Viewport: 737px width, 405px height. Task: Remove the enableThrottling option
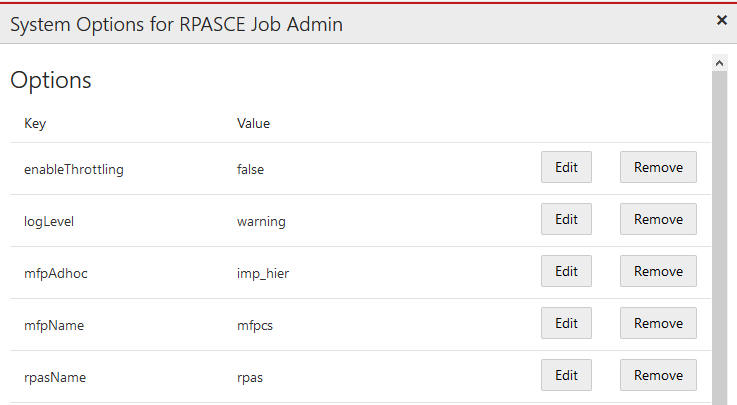coord(658,167)
